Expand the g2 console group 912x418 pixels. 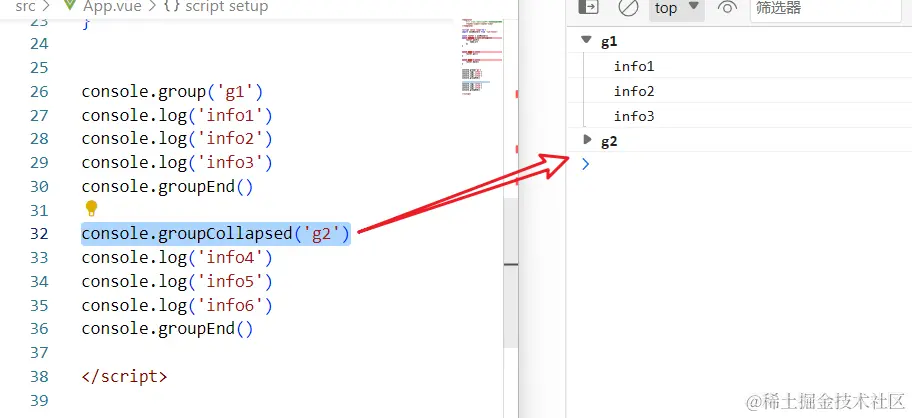[587, 140]
